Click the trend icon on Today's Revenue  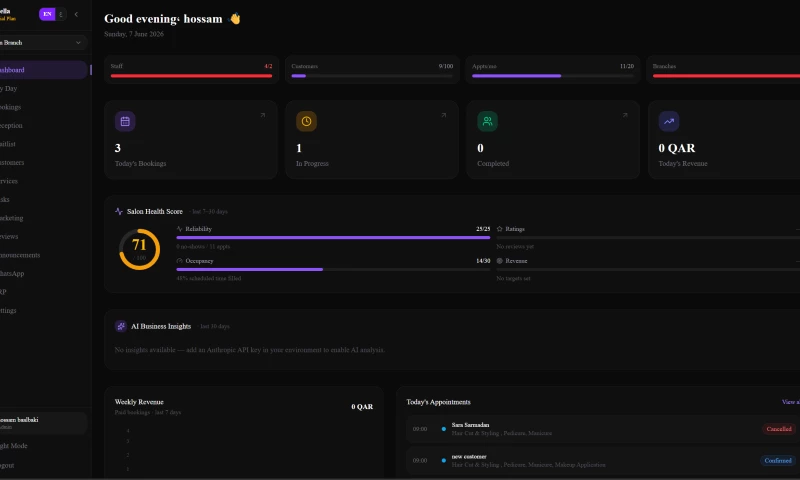(x=669, y=121)
